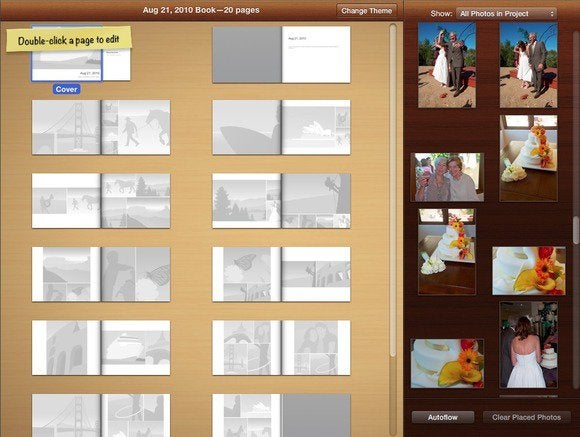Pick left-column closeup of orange flower on cake
This screenshot has height=437, width=580.
447,364
